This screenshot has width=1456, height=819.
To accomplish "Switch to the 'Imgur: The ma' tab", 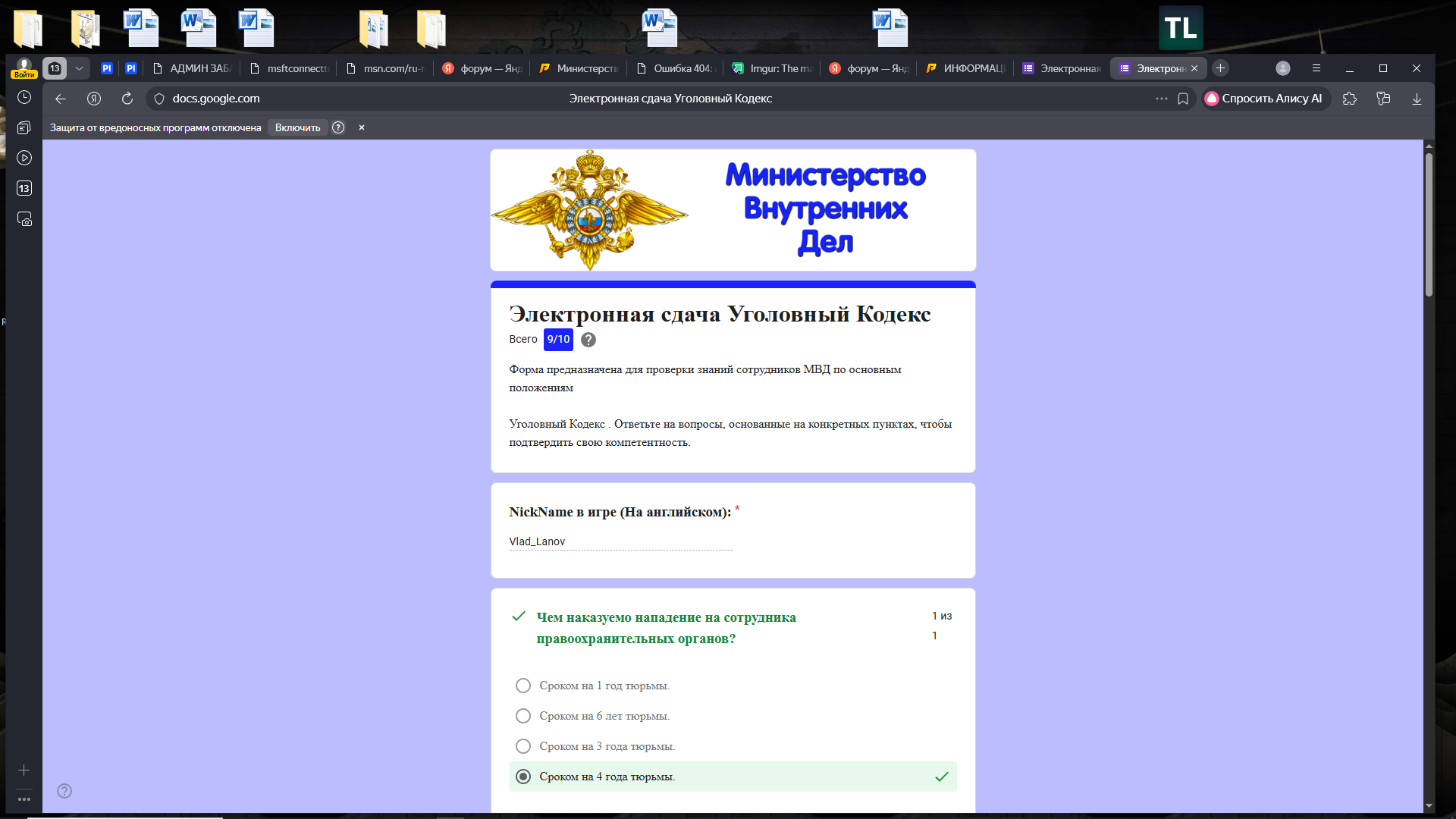I will click(773, 68).
